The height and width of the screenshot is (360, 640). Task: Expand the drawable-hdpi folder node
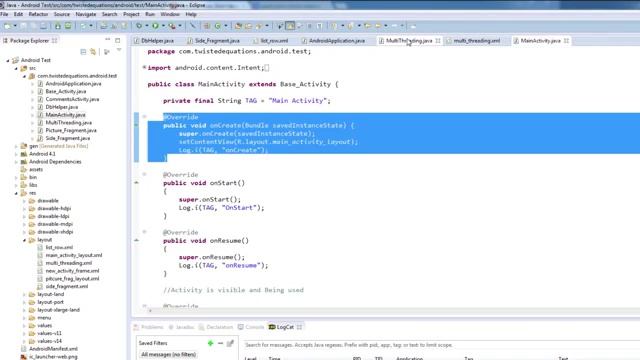tap(24, 209)
